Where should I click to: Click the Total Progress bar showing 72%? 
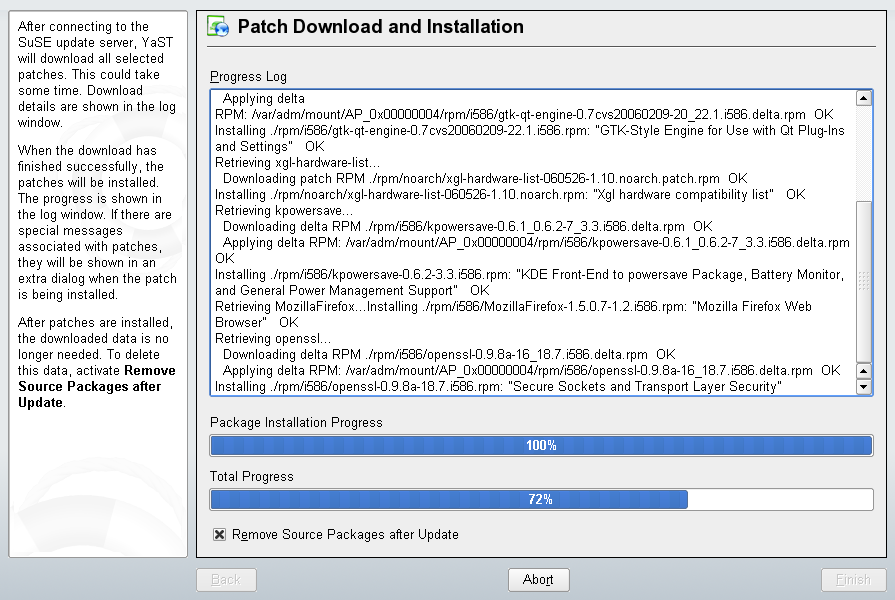(x=541, y=500)
